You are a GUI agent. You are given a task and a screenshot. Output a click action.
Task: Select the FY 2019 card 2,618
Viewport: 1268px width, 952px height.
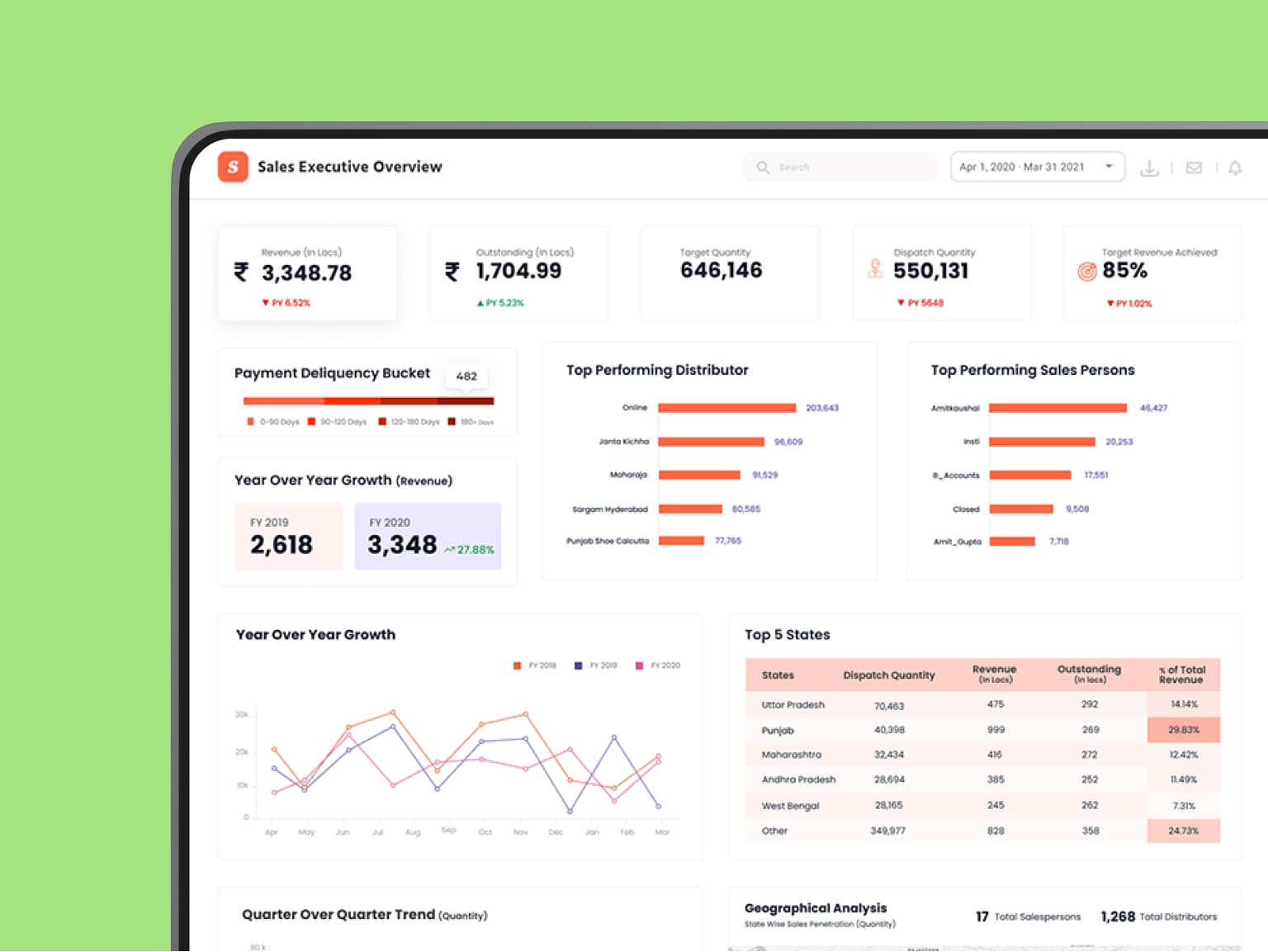(x=288, y=536)
